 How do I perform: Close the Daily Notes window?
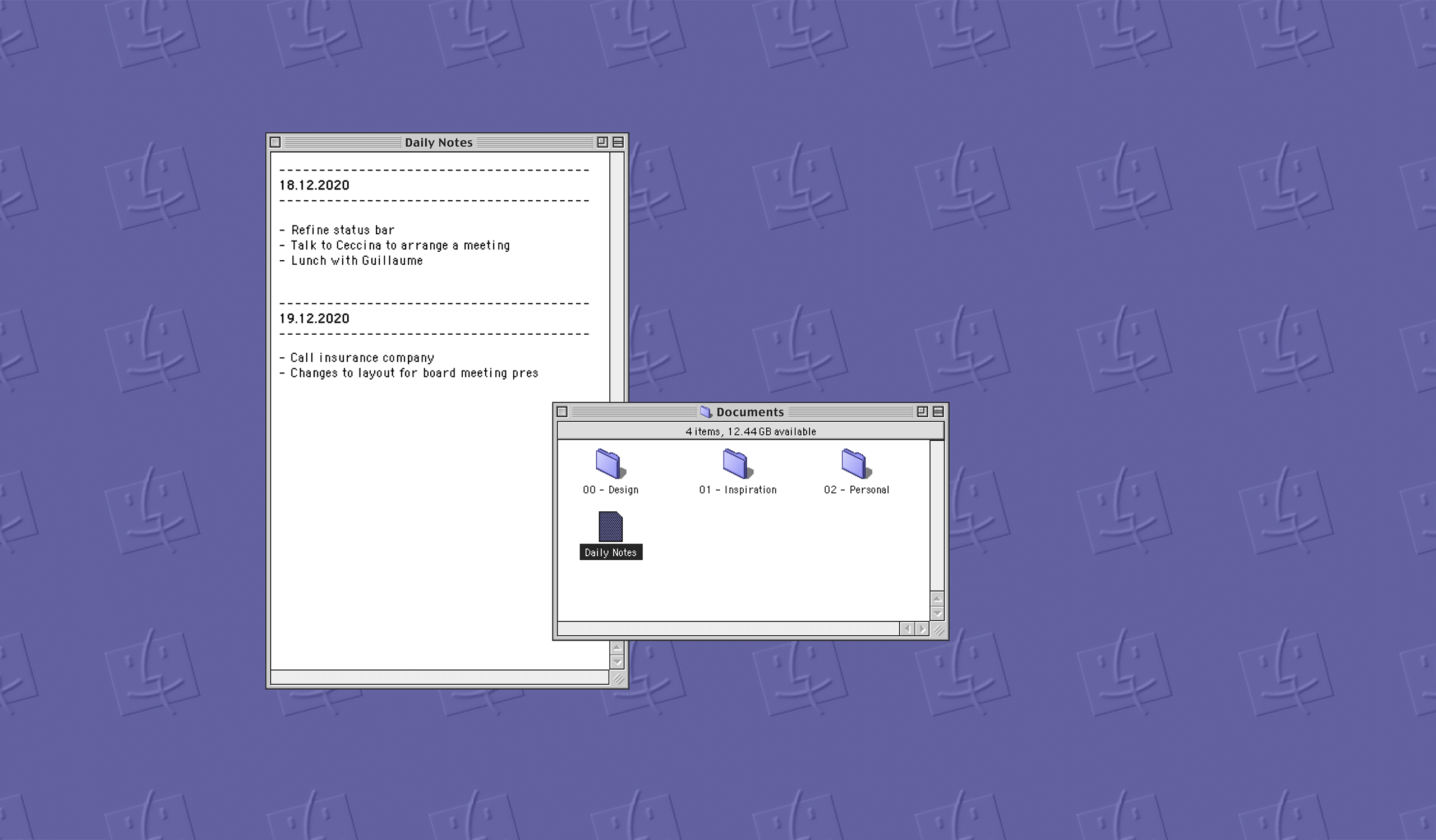275,142
